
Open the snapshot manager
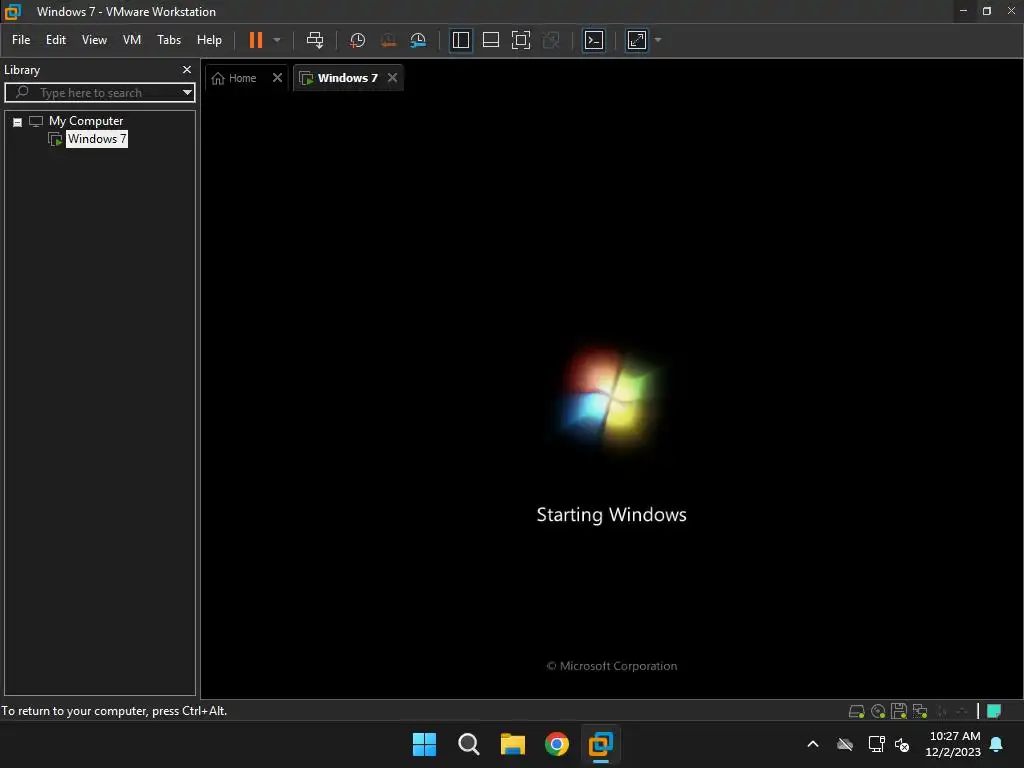pyautogui.click(x=418, y=40)
